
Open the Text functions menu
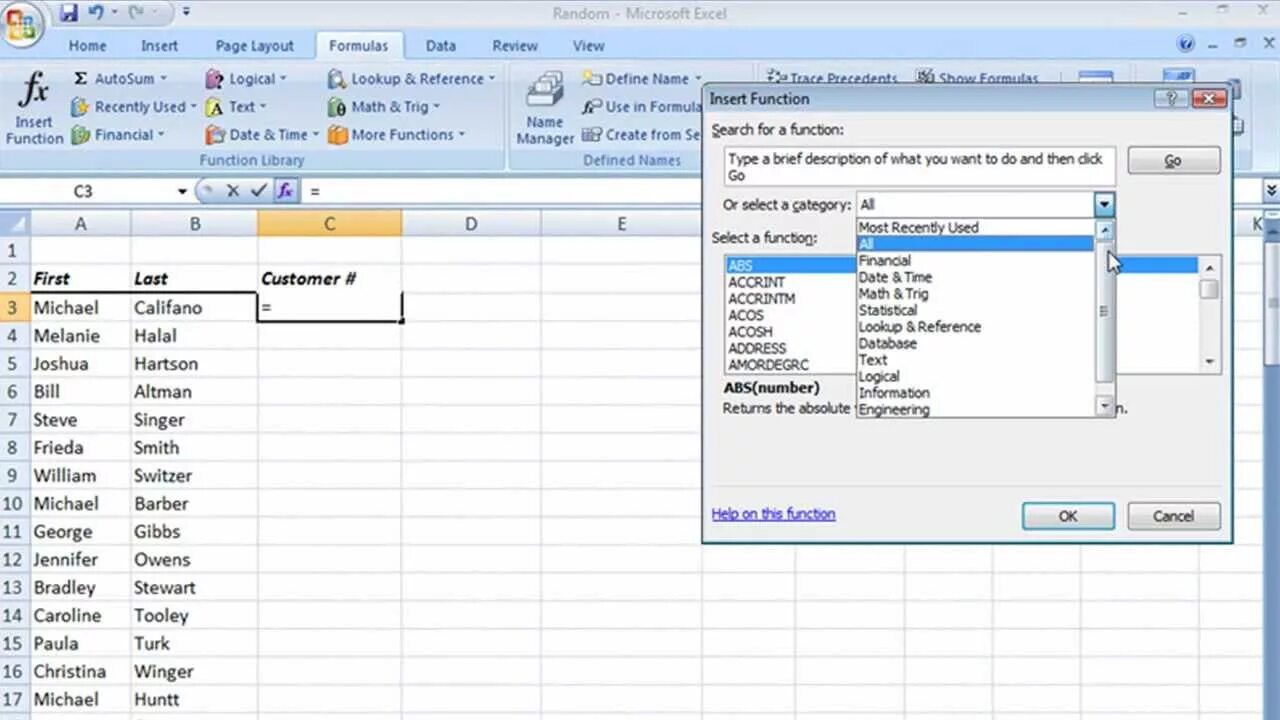(x=236, y=106)
